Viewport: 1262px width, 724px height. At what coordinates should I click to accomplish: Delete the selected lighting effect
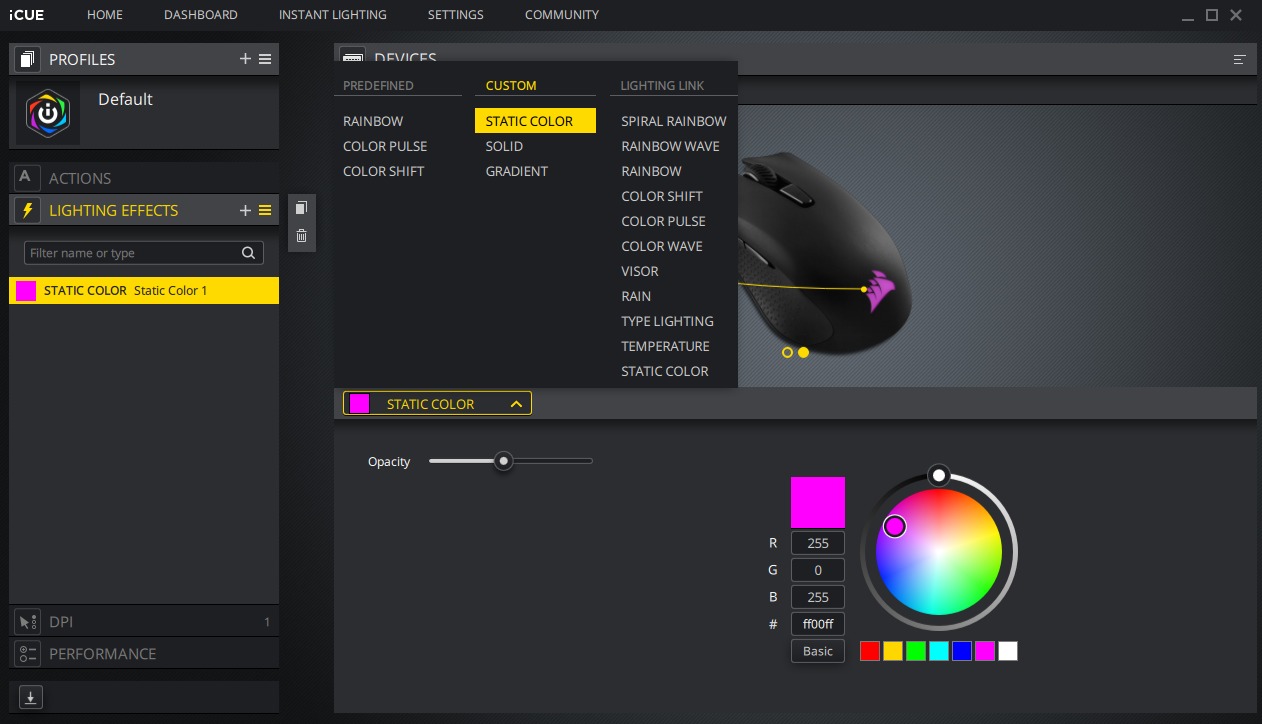coord(302,236)
